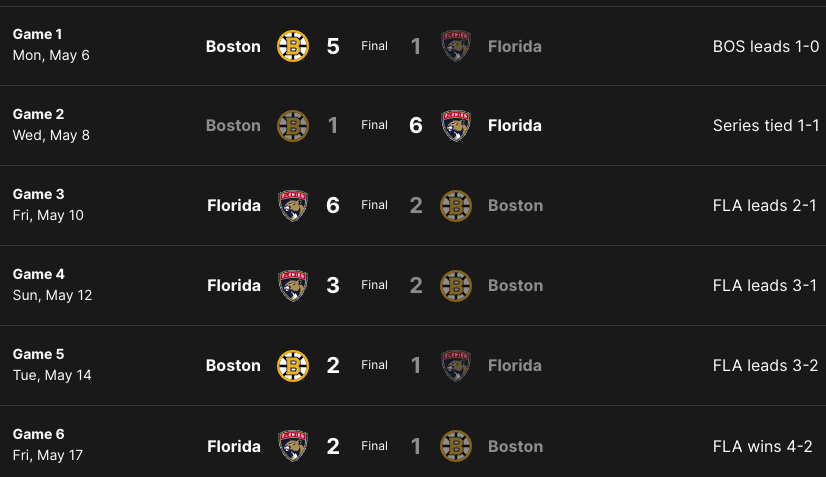Screen dimensions: 826x477
Task: Click the Florida Panthers logo in Game 1
Action: click(456, 46)
